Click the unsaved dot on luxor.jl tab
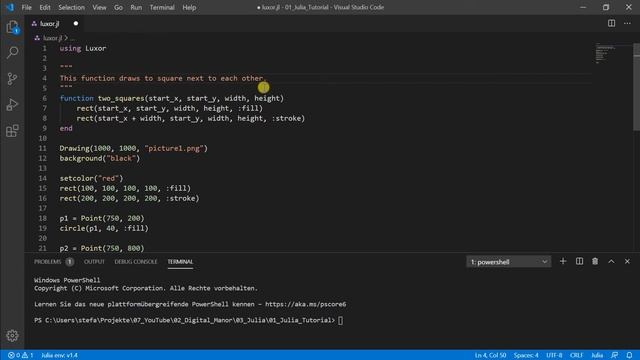This screenshot has height=360, width=640. (76, 24)
